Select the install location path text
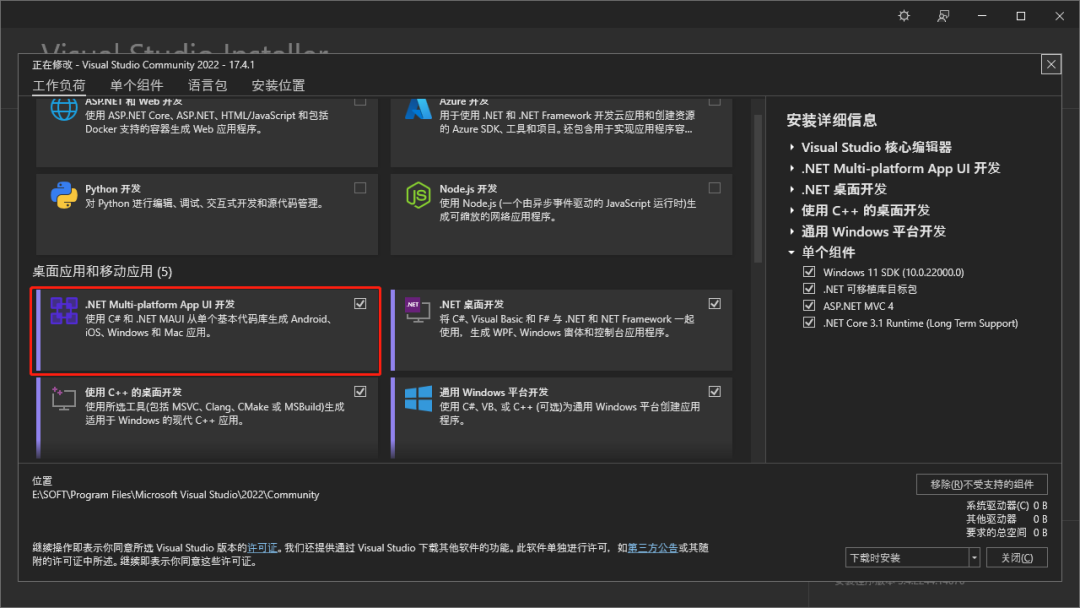1080x608 pixels. coord(176,494)
